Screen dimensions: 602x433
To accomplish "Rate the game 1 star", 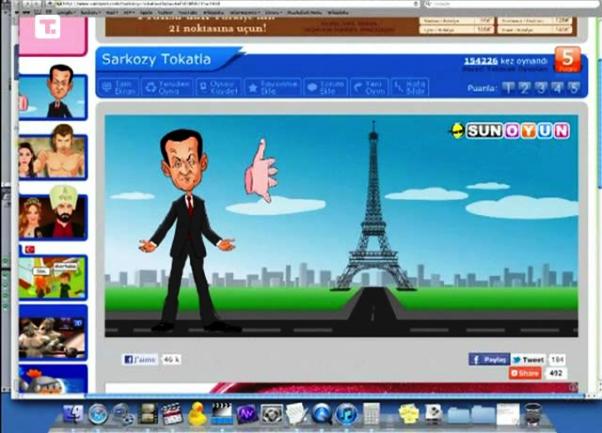I will coord(508,88).
